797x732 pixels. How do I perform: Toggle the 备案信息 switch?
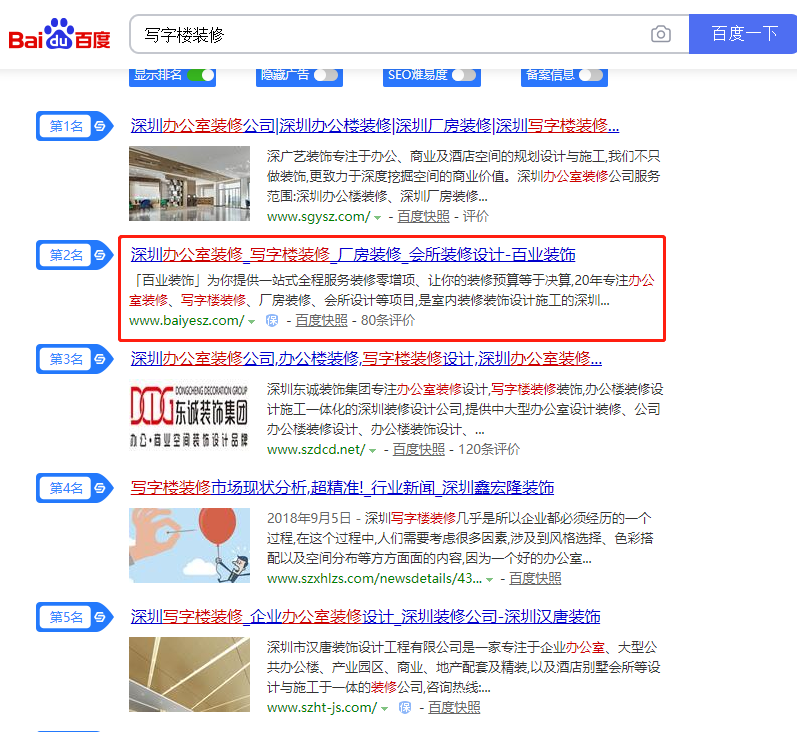coord(591,75)
